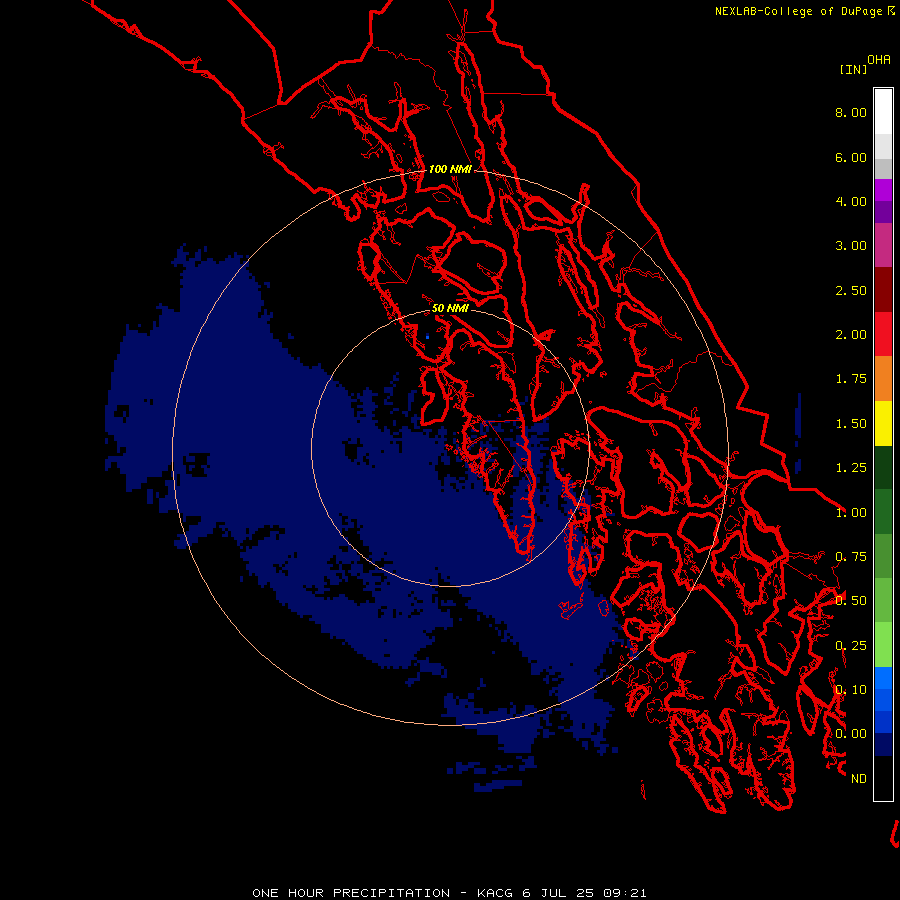Screen dimensions: 900x900
Task: Pick the darkest green 1.25 legend swatch
Action: click(x=883, y=467)
